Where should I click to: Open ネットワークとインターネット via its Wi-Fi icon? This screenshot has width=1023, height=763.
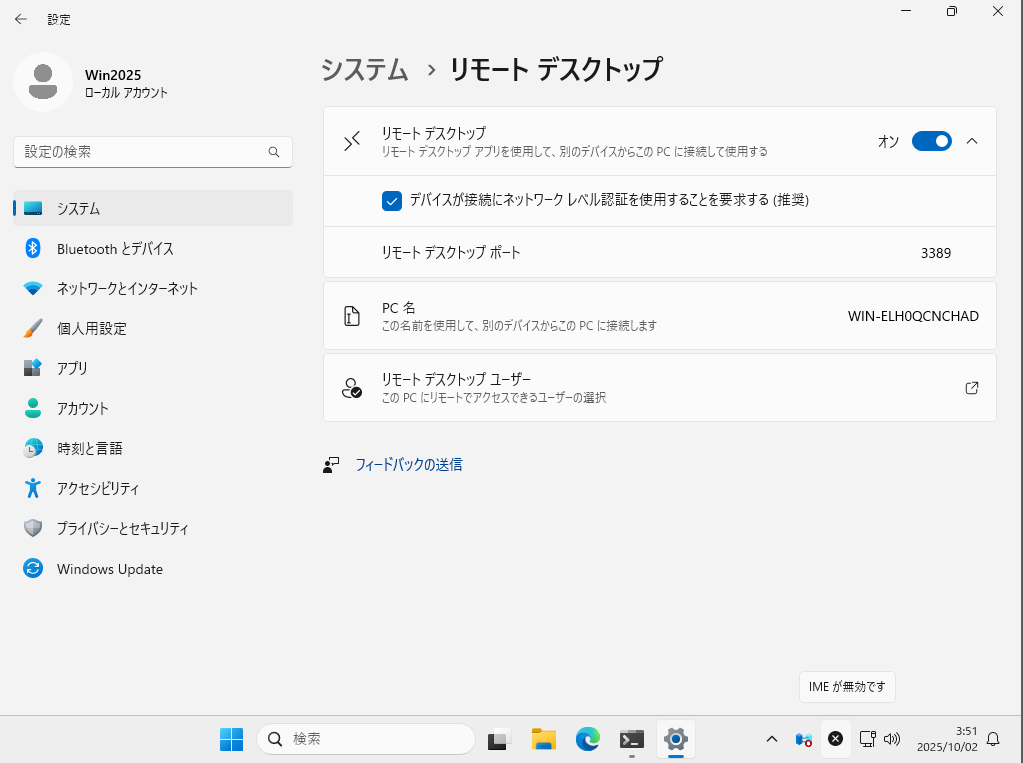33,288
